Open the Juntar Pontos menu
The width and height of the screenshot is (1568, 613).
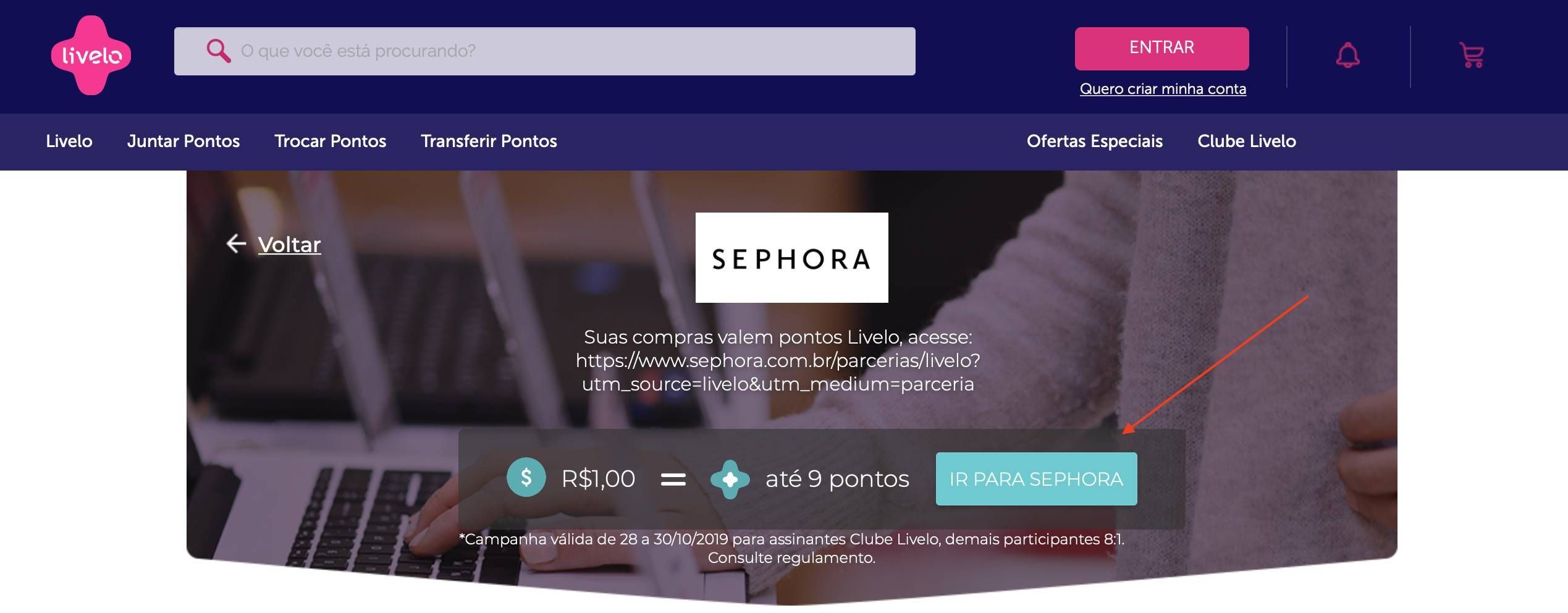(x=183, y=142)
